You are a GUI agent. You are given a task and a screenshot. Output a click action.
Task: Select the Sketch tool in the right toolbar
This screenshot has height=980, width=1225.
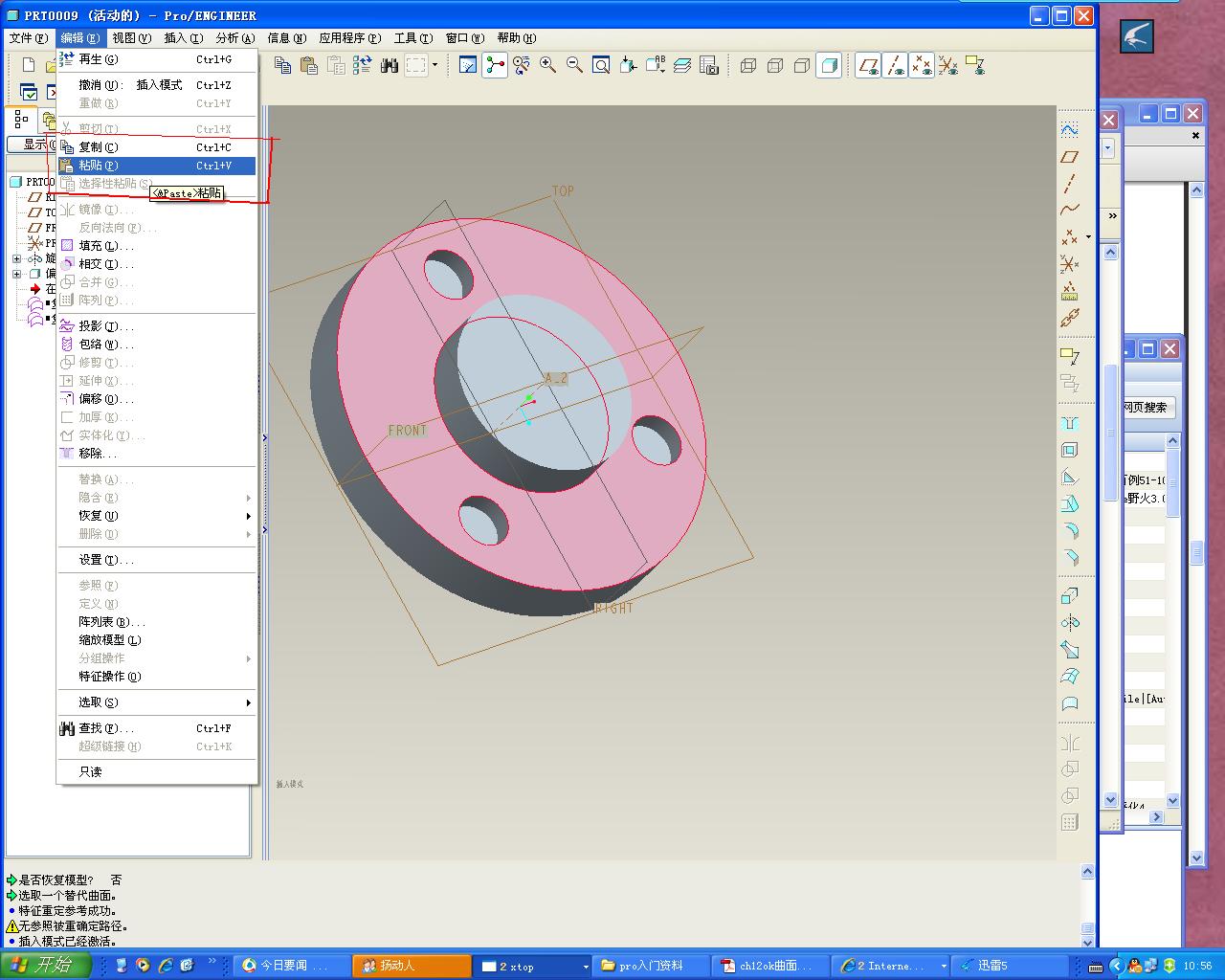(1070, 129)
